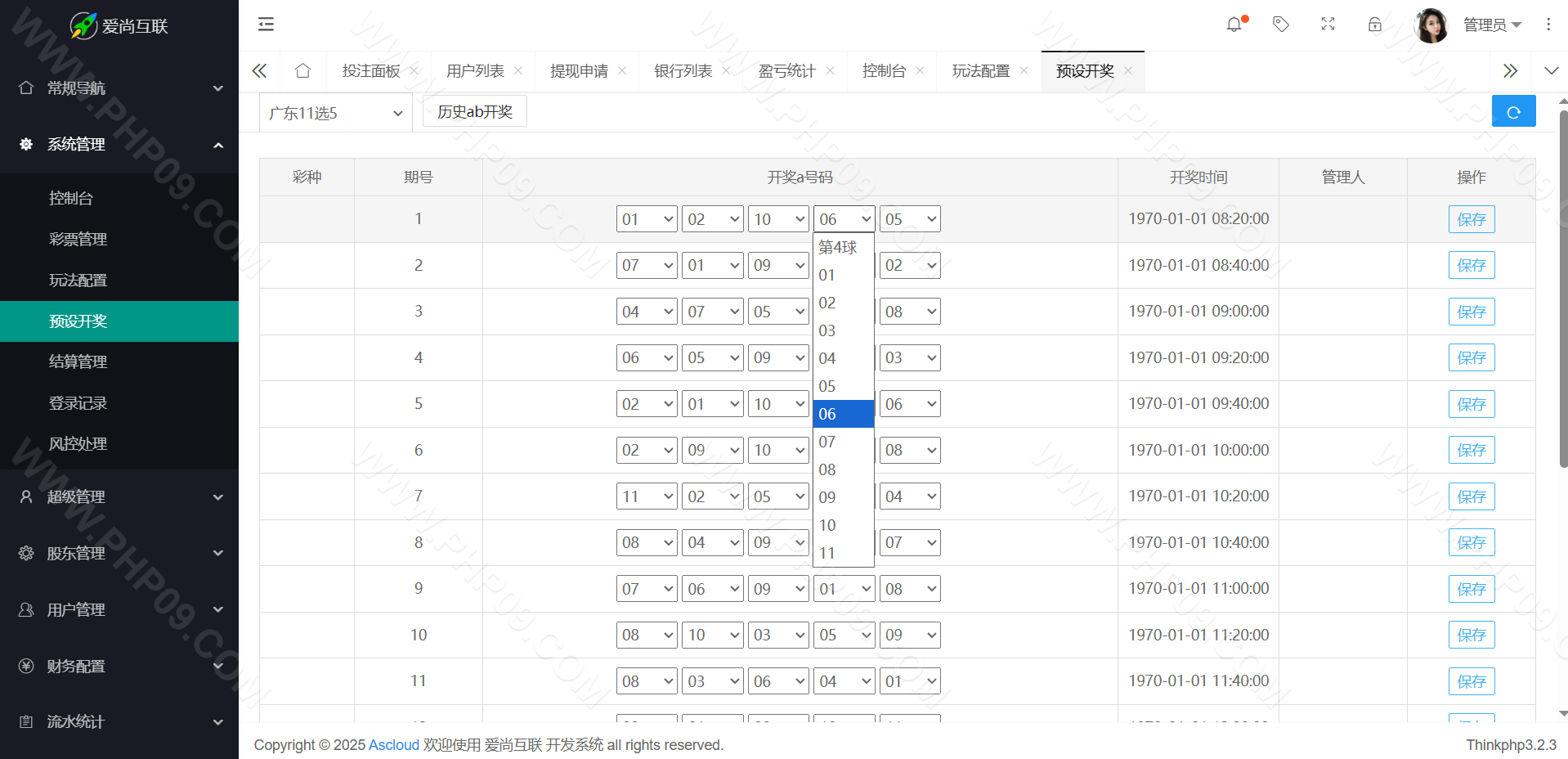This screenshot has height=759, width=1568.
Task: Click the vertical page scrollbar
Action: (1563, 286)
